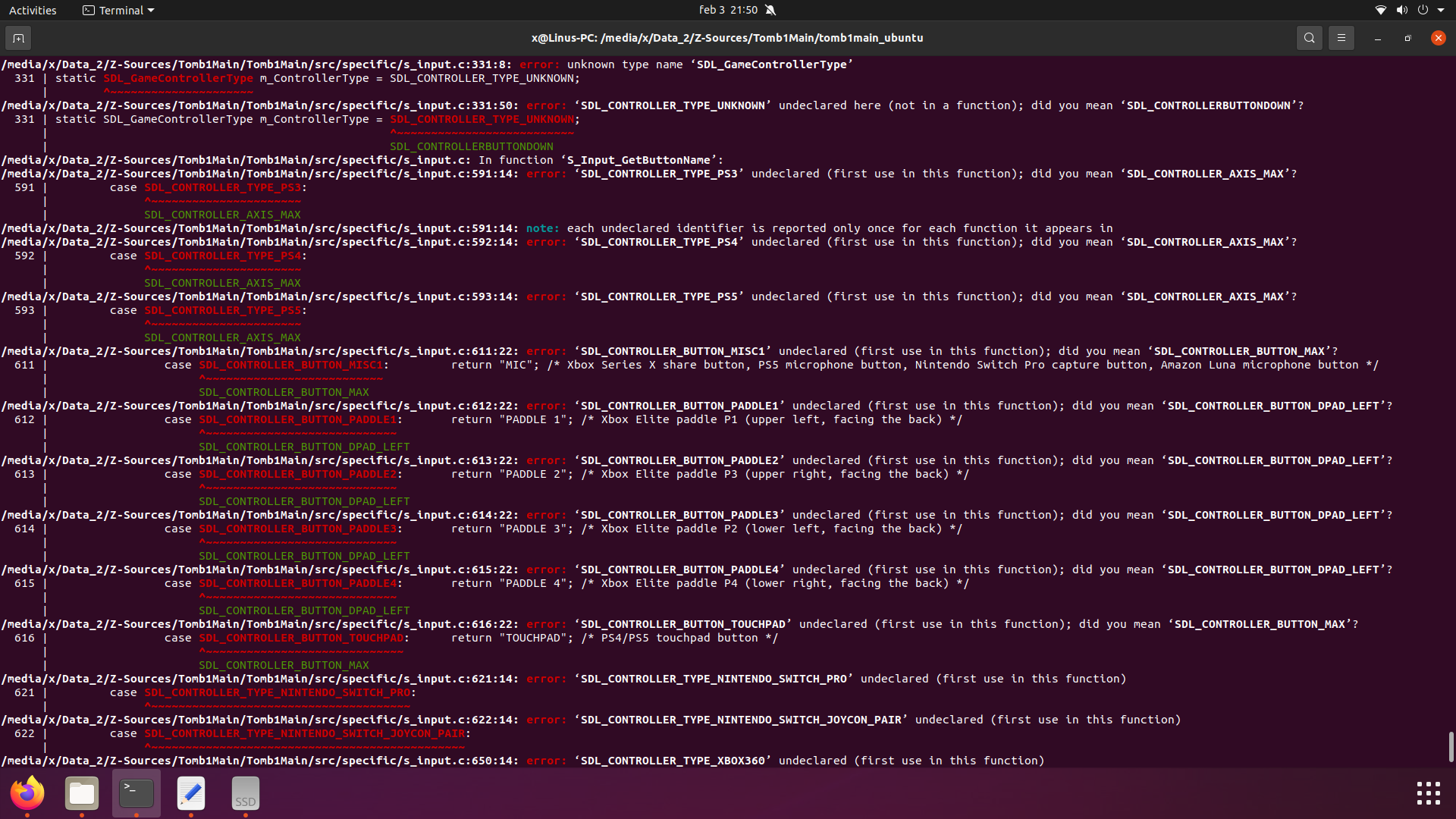Open the mounted SSD drive from the dock

coord(245,793)
